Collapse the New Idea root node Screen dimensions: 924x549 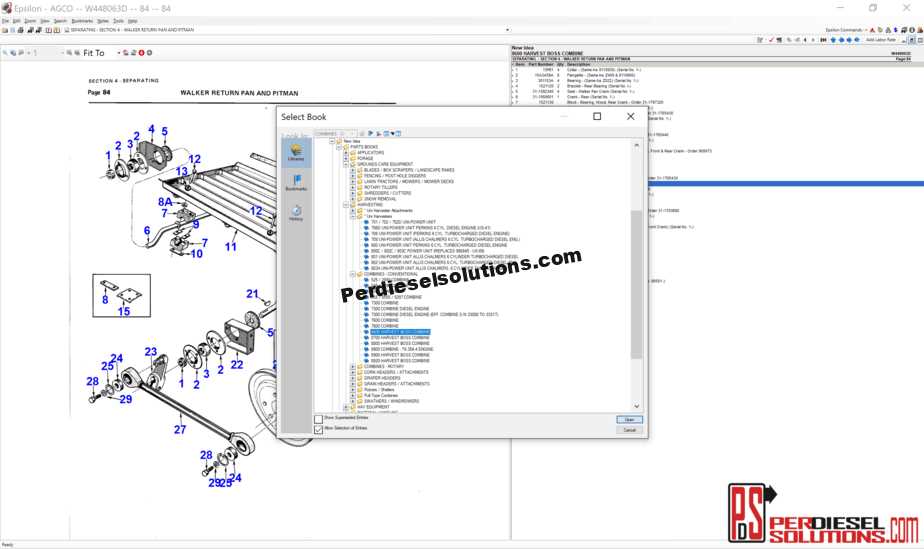[x=332, y=141]
